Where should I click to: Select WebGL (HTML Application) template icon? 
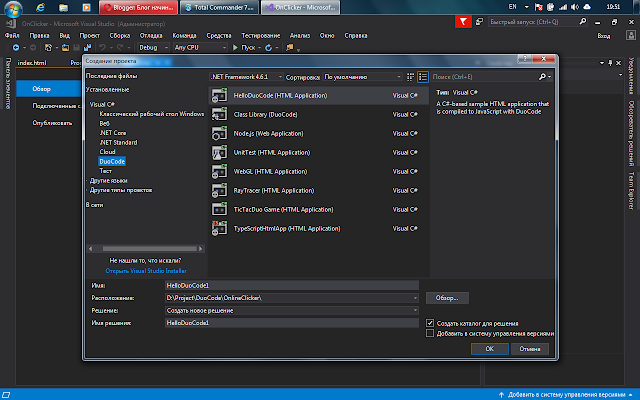point(219,171)
